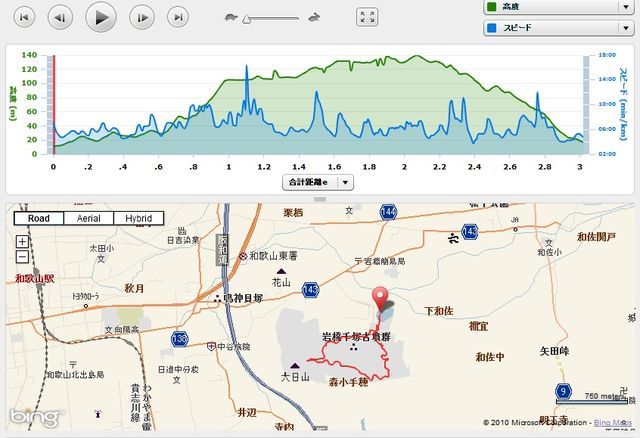Switch map to Road view

pos(39,218)
